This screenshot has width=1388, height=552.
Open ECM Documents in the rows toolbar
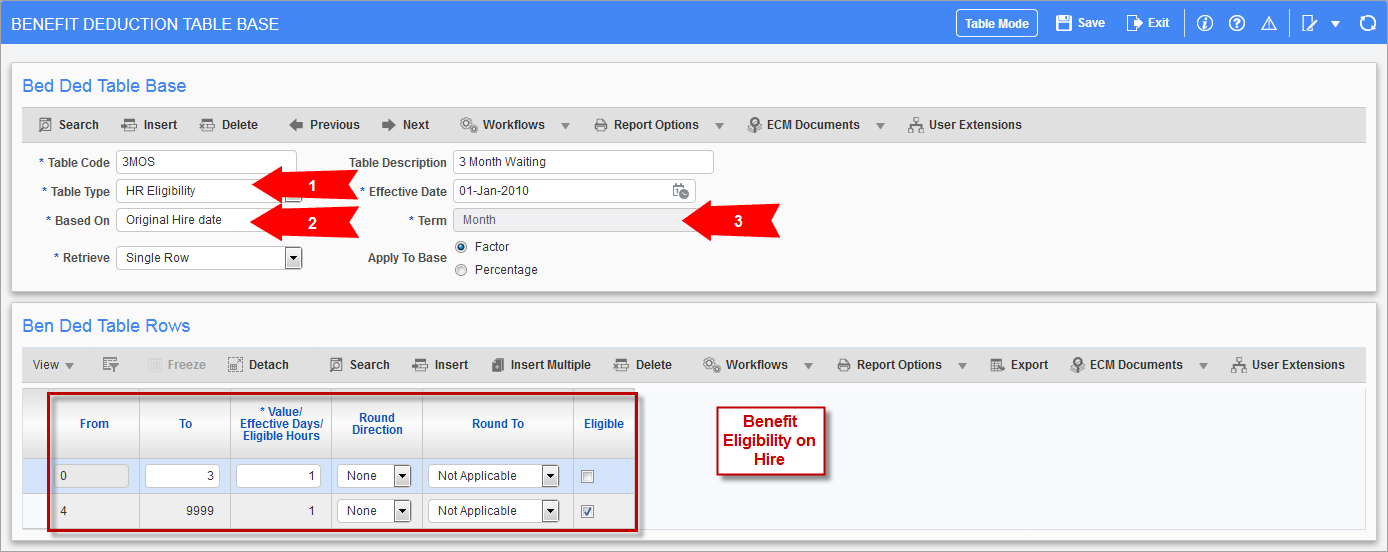1127,365
